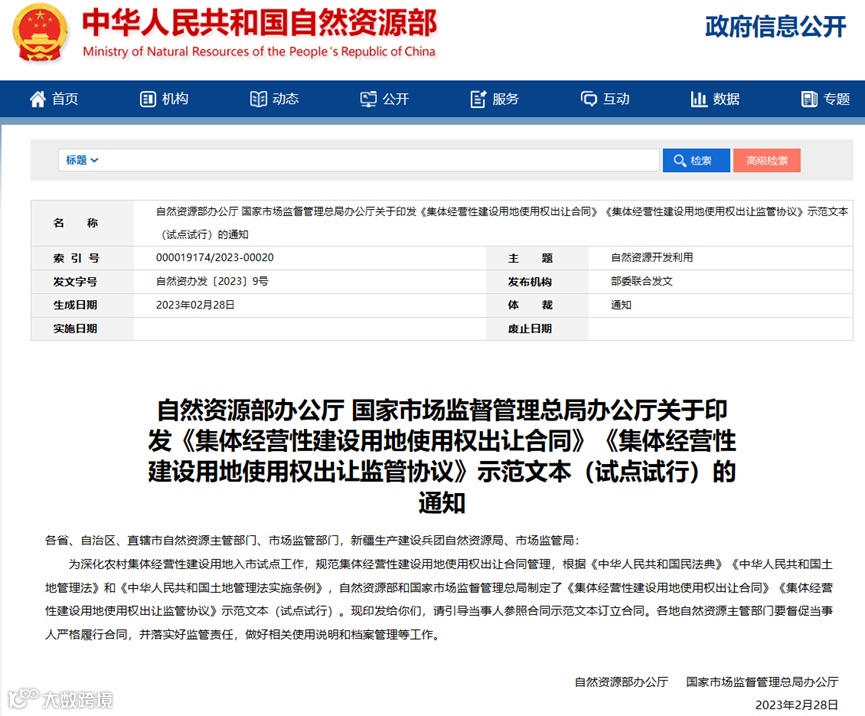Click the 数据 bar chart icon
Image resolution: width=865 pixels, height=716 pixels.
[699, 99]
